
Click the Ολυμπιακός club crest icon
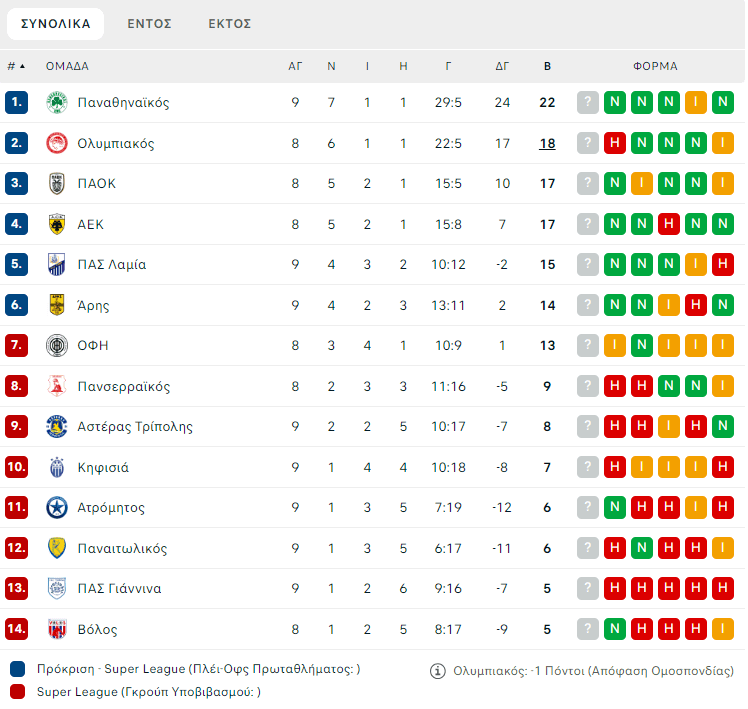[57, 143]
